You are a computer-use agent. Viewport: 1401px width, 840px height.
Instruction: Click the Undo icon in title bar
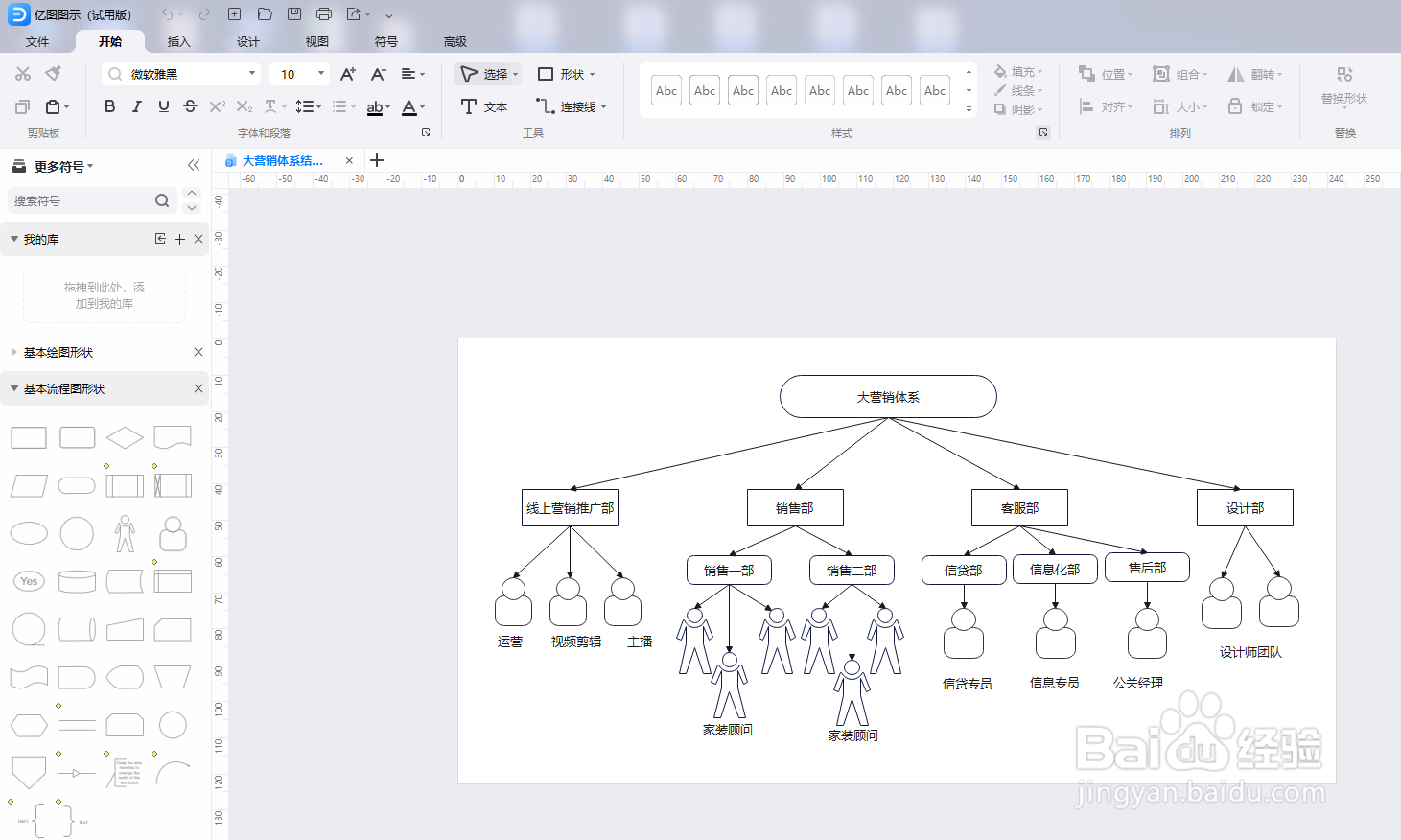pyautogui.click(x=168, y=14)
